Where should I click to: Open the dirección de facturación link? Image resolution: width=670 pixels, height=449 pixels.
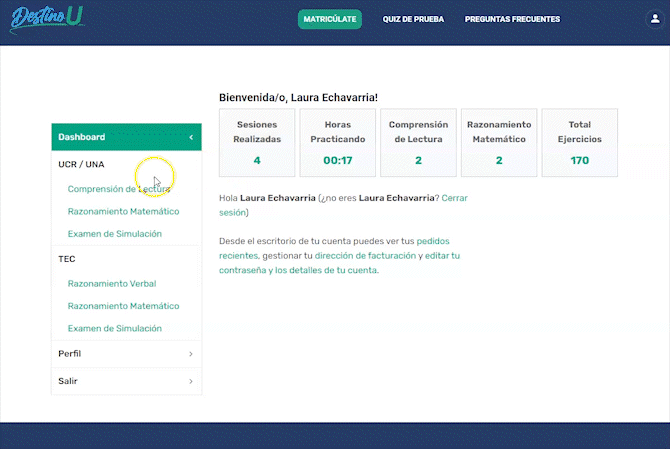coord(365,256)
